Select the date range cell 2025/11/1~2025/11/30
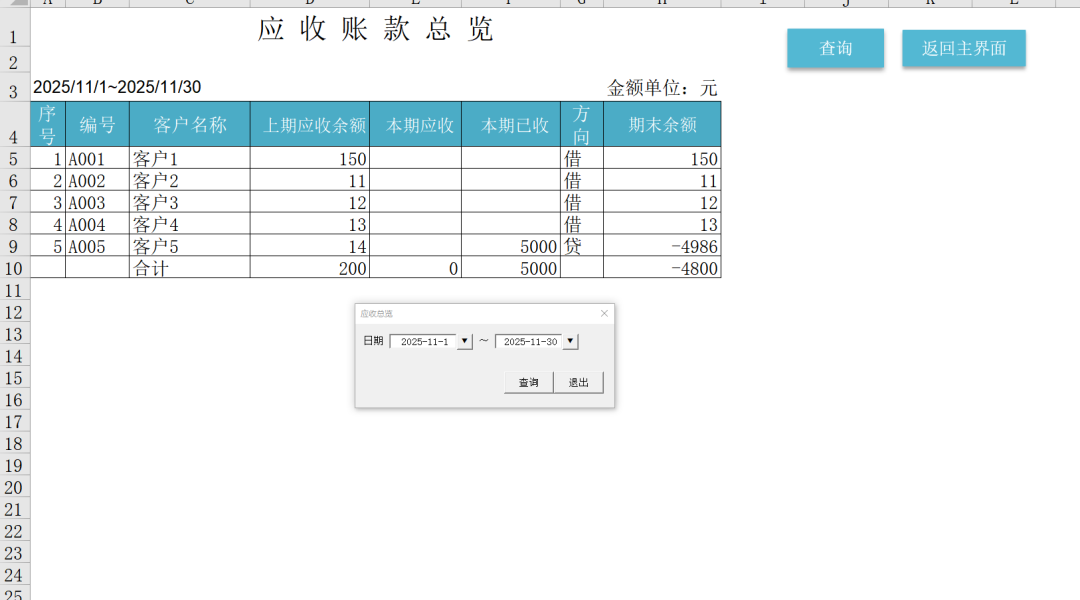This screenshot has height=600, width=1080. pyautogui.click(x=117, y=88)
